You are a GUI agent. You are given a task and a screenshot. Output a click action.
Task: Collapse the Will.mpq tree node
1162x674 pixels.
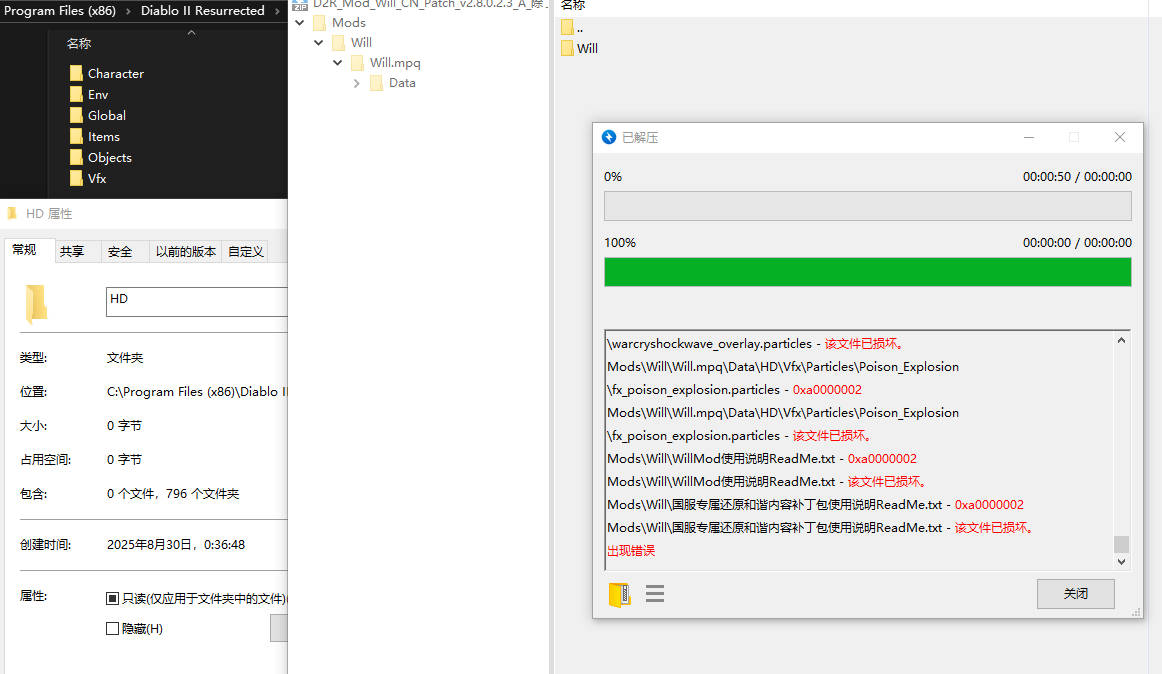point(338,63)
